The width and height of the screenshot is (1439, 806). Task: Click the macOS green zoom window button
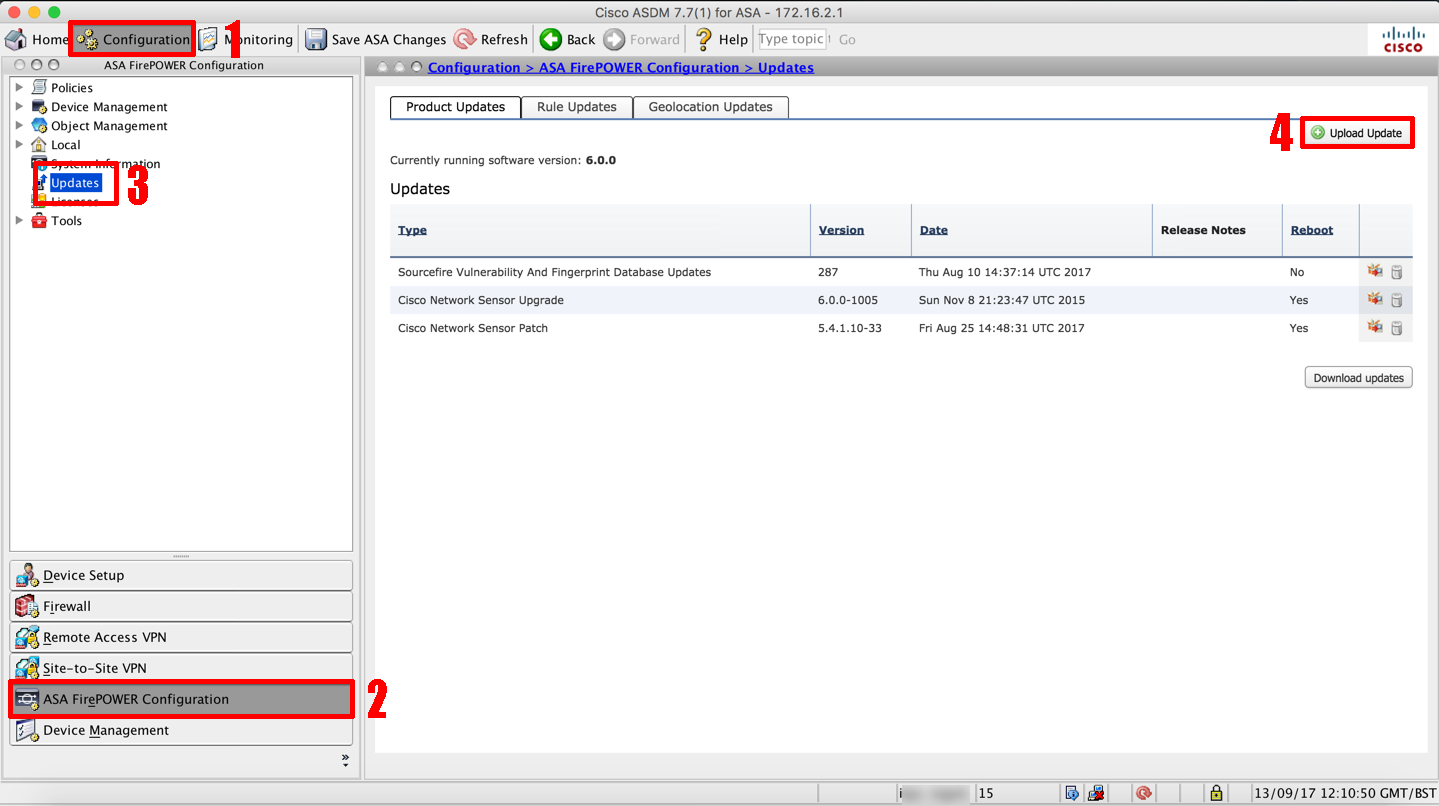pyautogui.click(x=53, y=12)
